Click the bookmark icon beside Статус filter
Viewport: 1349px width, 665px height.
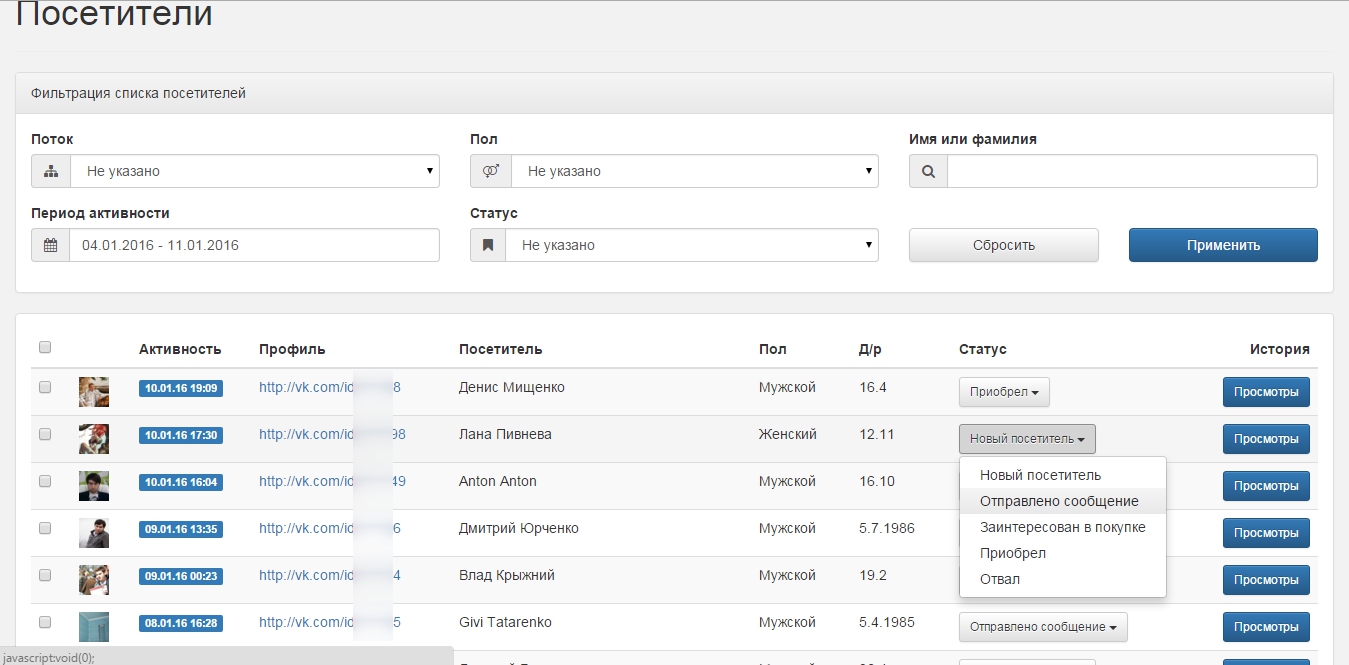tap(488, 245)
